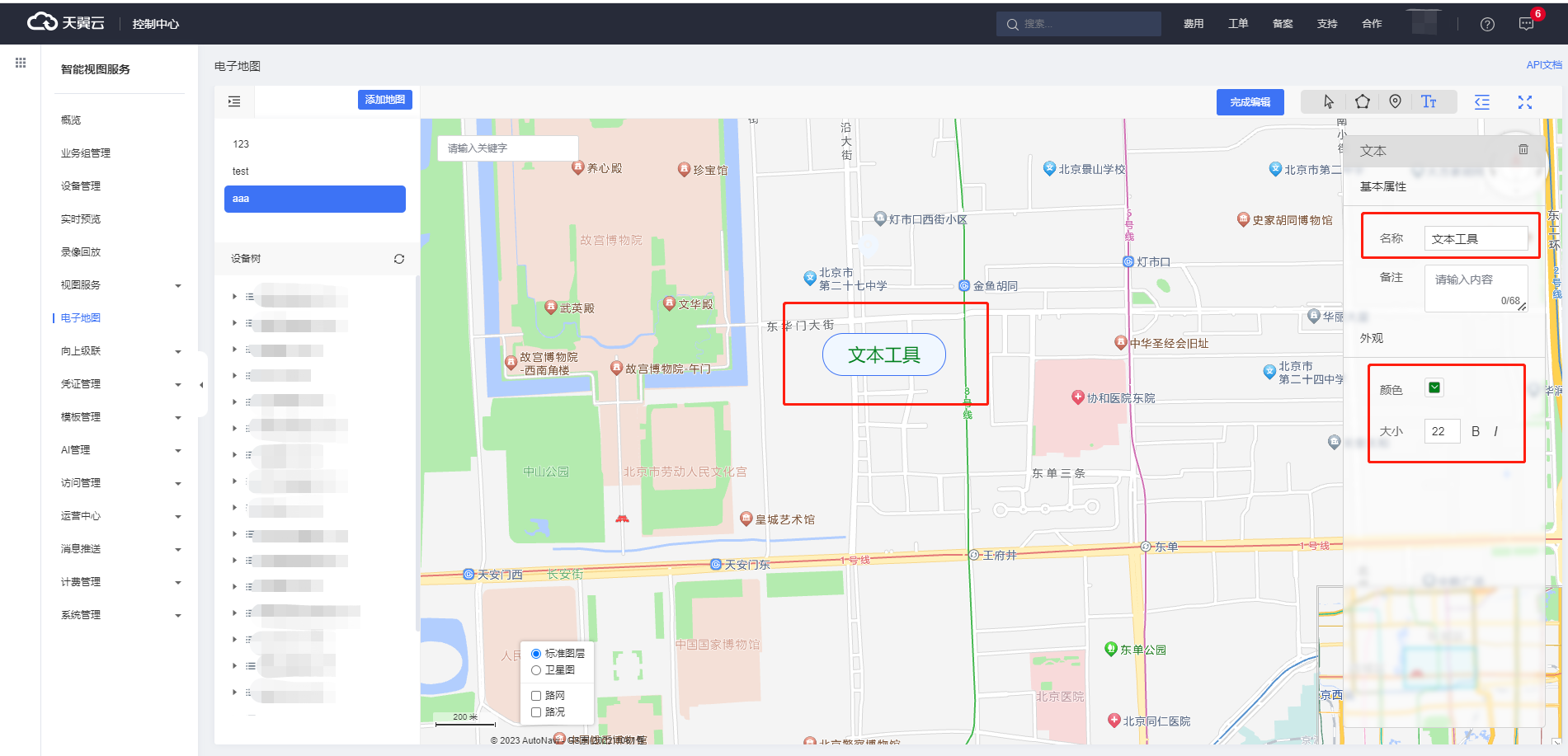The image size is (1568, 756).
Task: Select the pointer cursor tool
Action: (1328, 101)
